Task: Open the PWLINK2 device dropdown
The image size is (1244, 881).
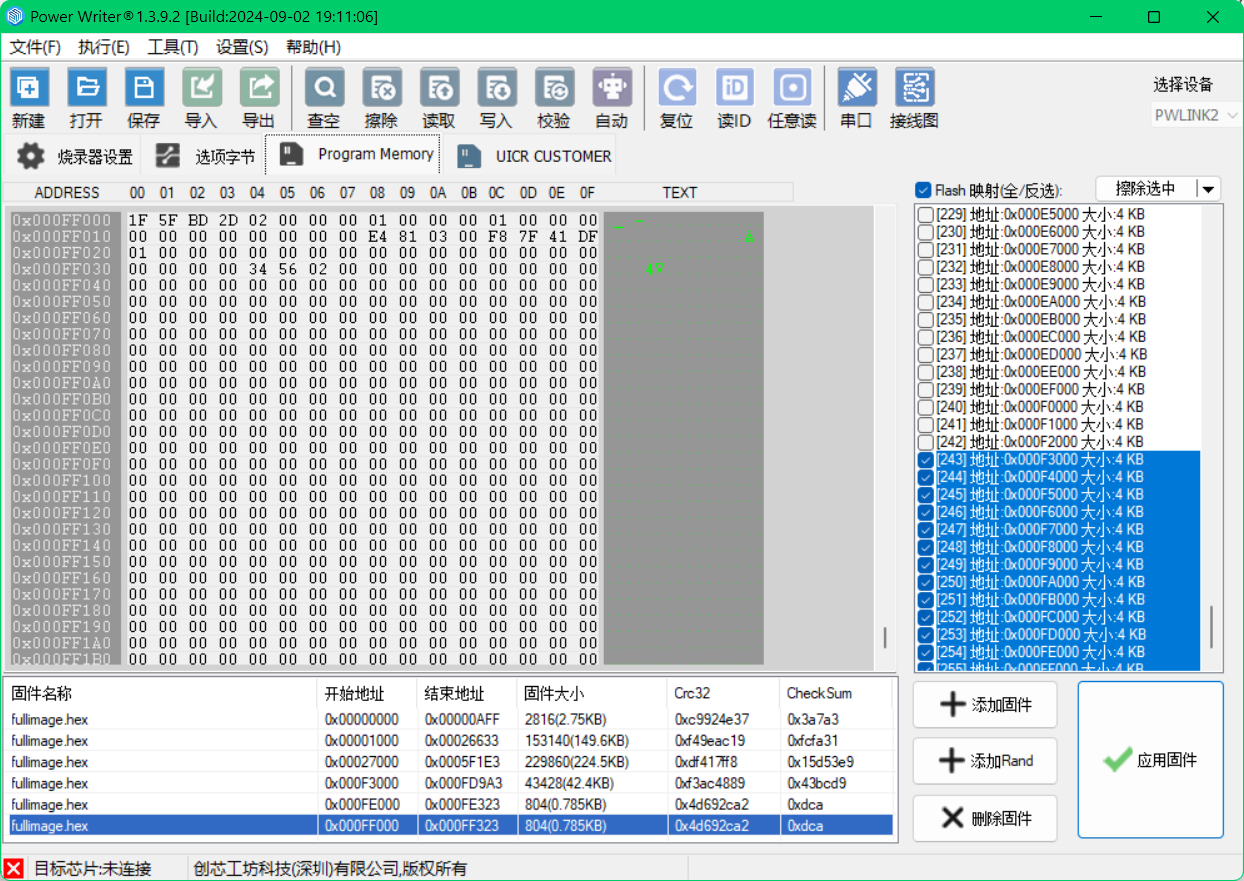Action: pos(1196,115)
